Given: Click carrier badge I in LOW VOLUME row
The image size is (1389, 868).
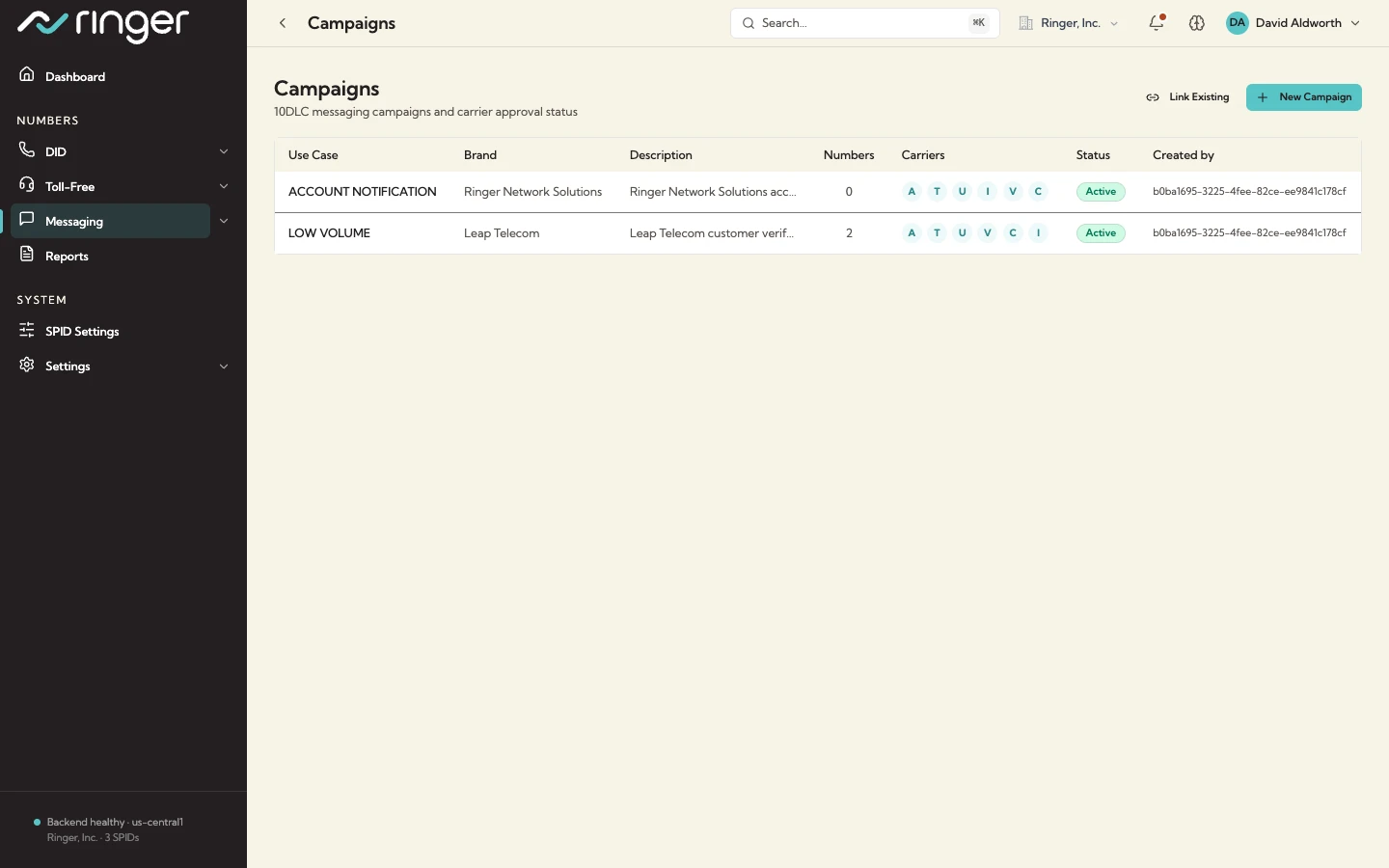Looking at the screenshot, I should 1038,232.
